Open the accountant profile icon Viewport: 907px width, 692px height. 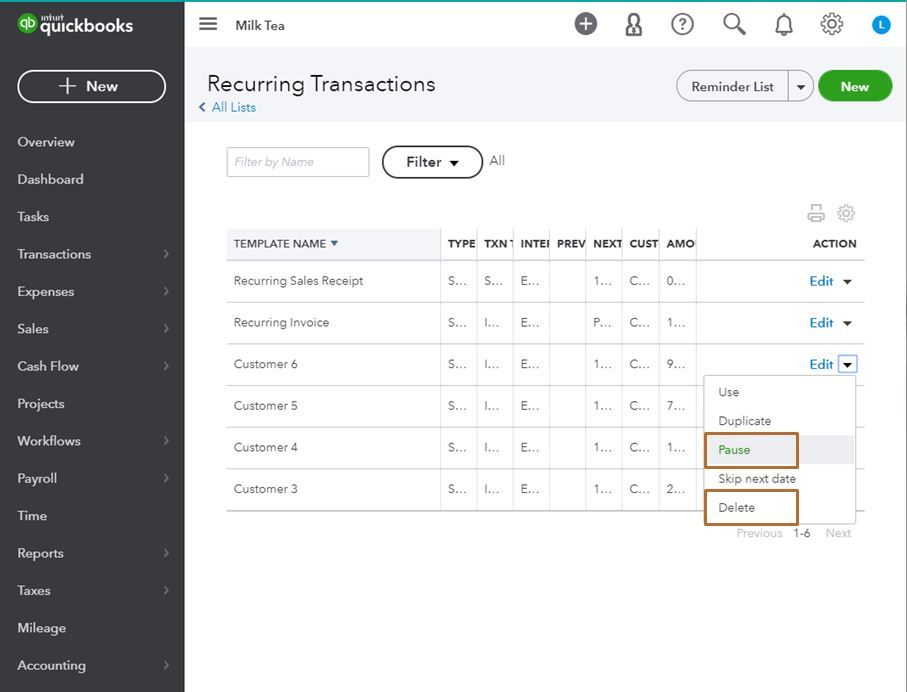point(634,24)
